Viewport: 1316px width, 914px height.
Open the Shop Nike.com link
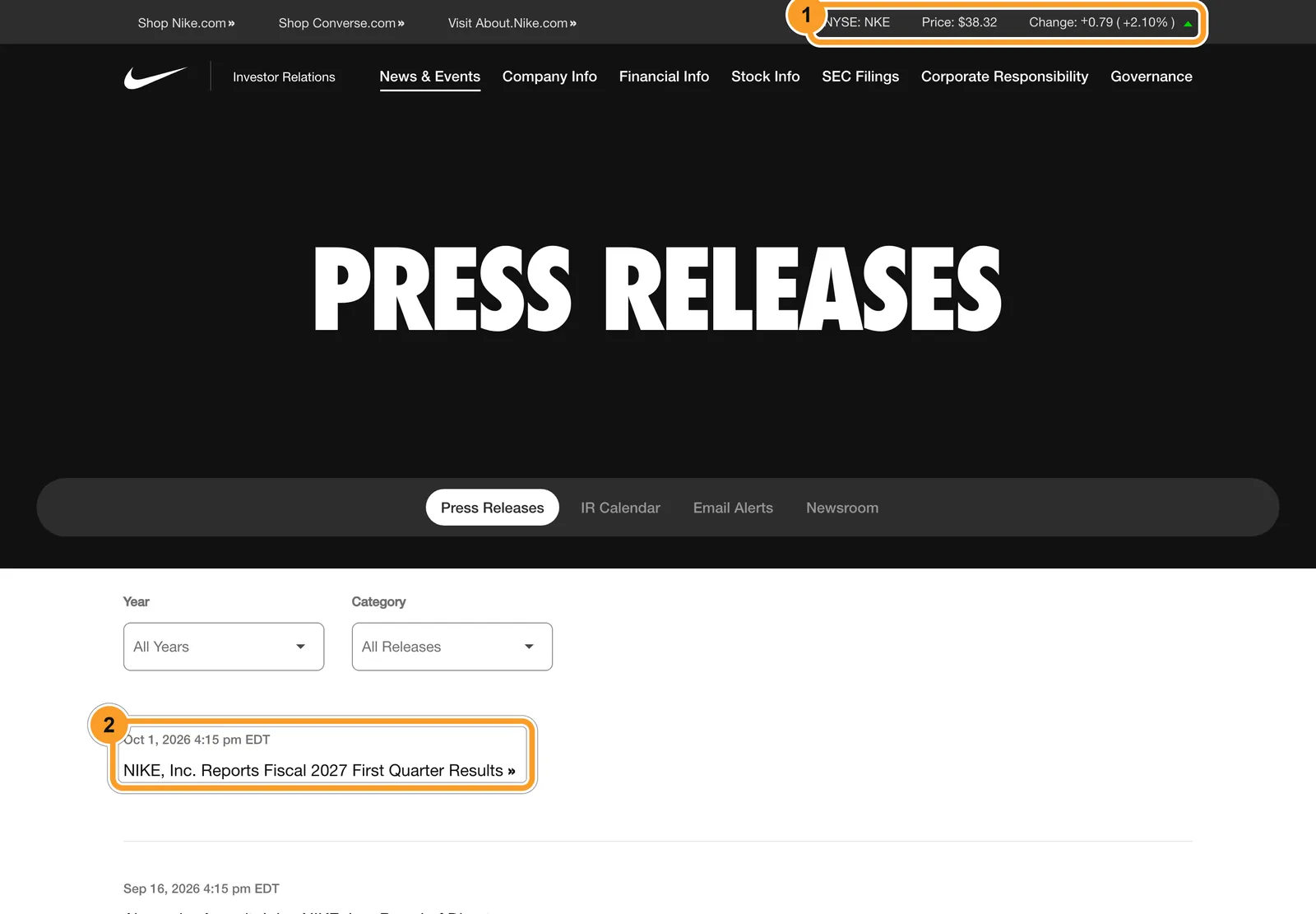[x=186, y=23]
